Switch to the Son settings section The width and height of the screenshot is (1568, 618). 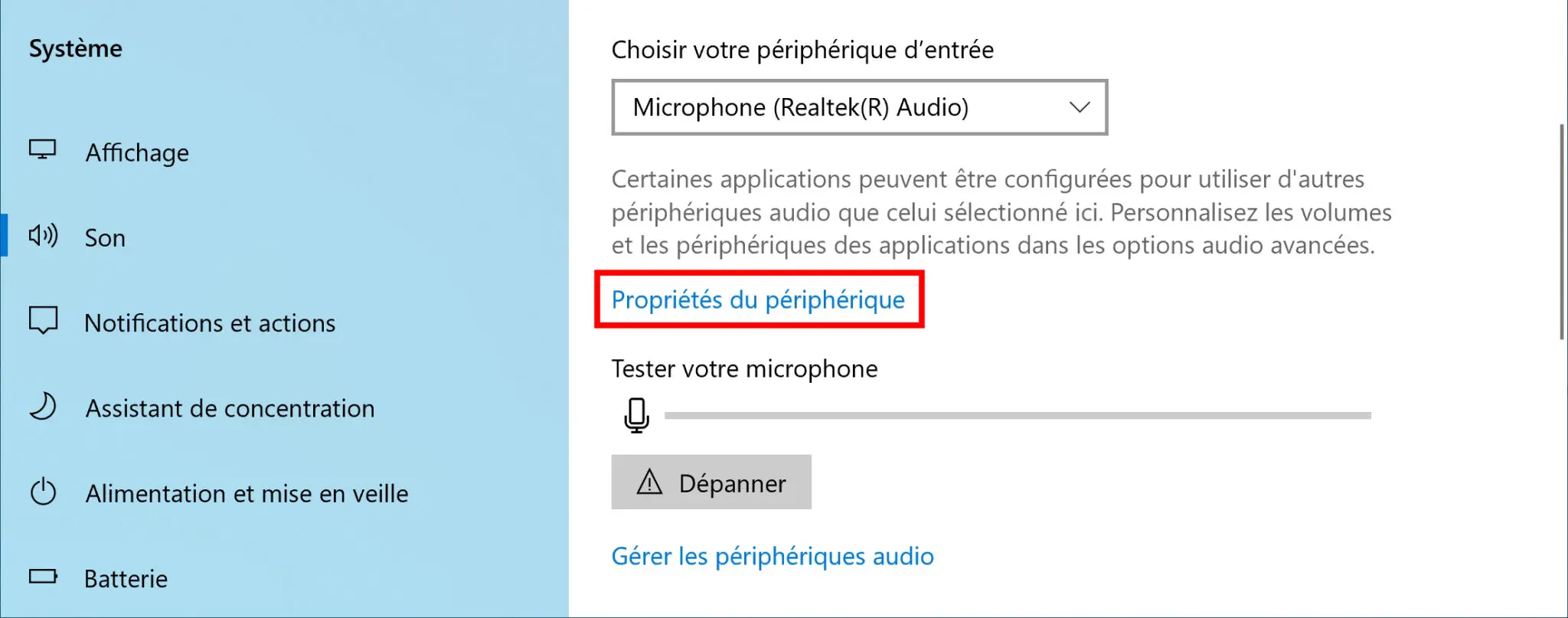point(105,237)
